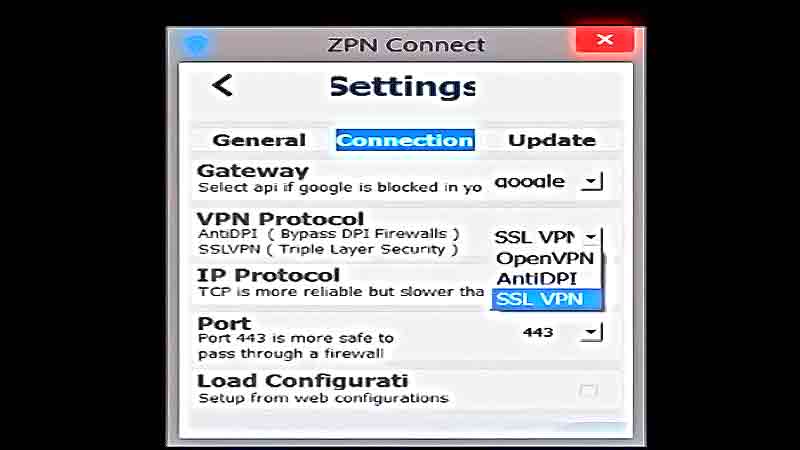Click the blue ZPN shield logo
Viewport: 800px width, 450px height.
[196, 44]
